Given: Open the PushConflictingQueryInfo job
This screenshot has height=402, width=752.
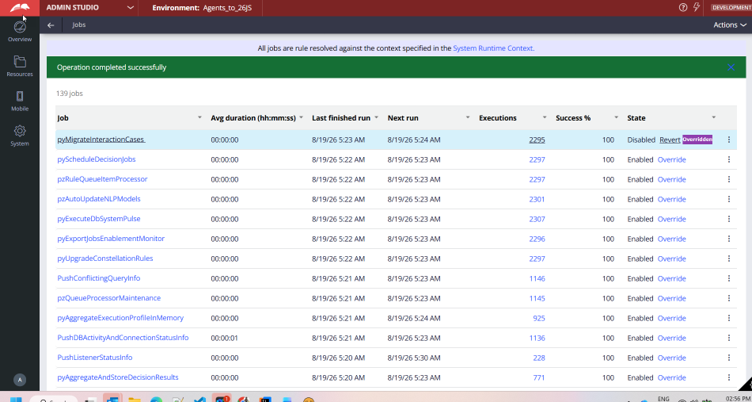Looking at the screenshot, I should [x=99, y=278].
